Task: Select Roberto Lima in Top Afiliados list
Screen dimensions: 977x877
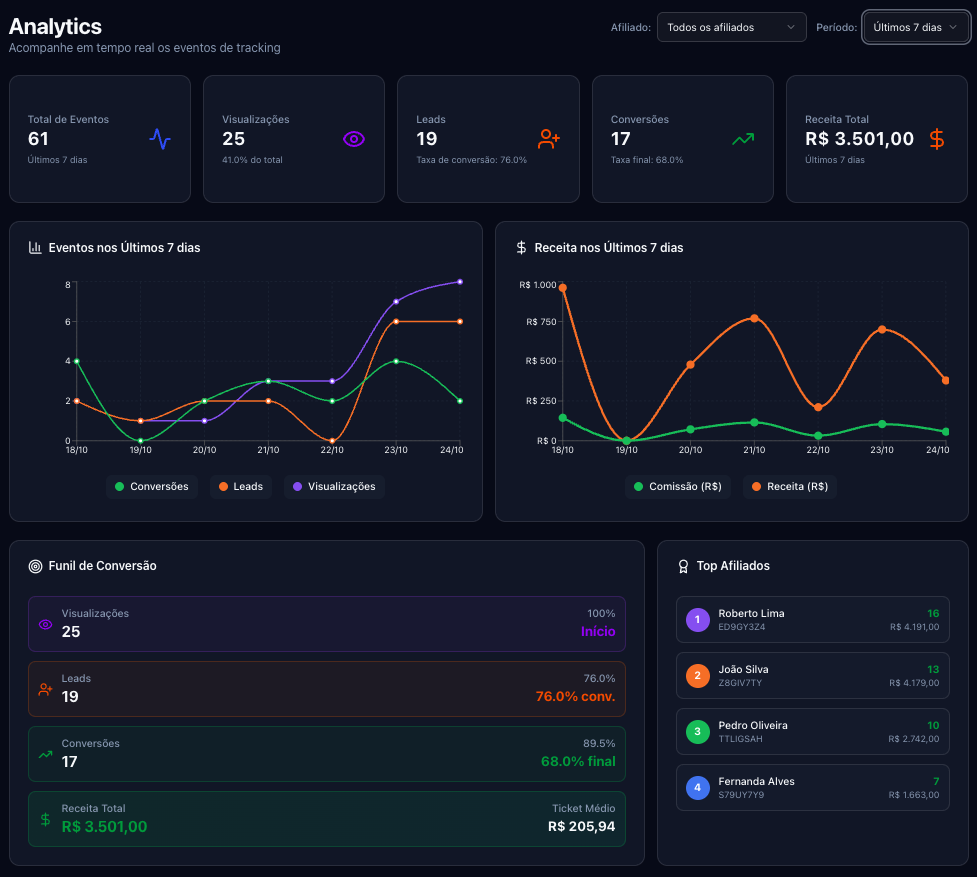Action: (812, 620)
